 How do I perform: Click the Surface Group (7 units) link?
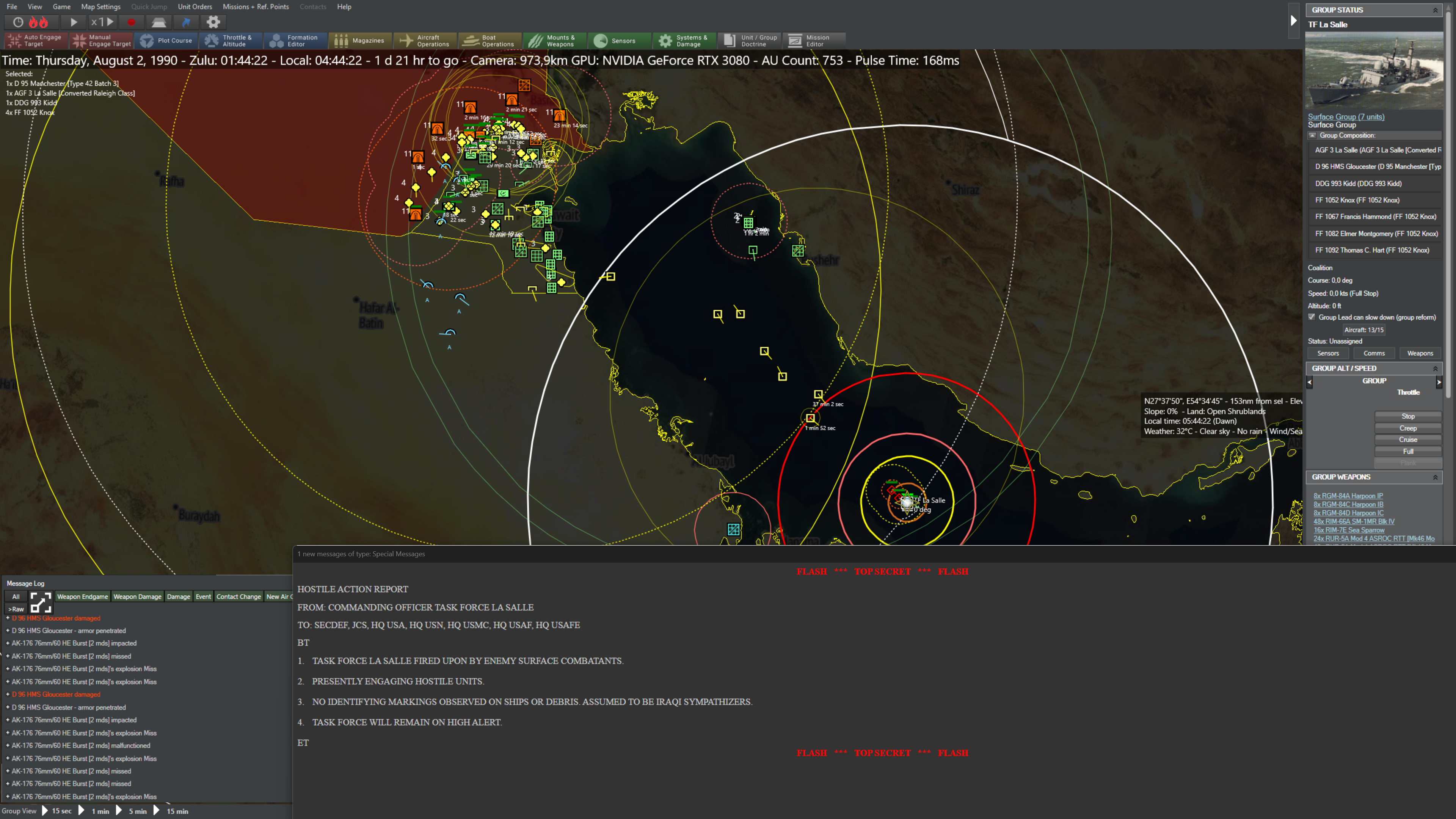point(1346,116)
